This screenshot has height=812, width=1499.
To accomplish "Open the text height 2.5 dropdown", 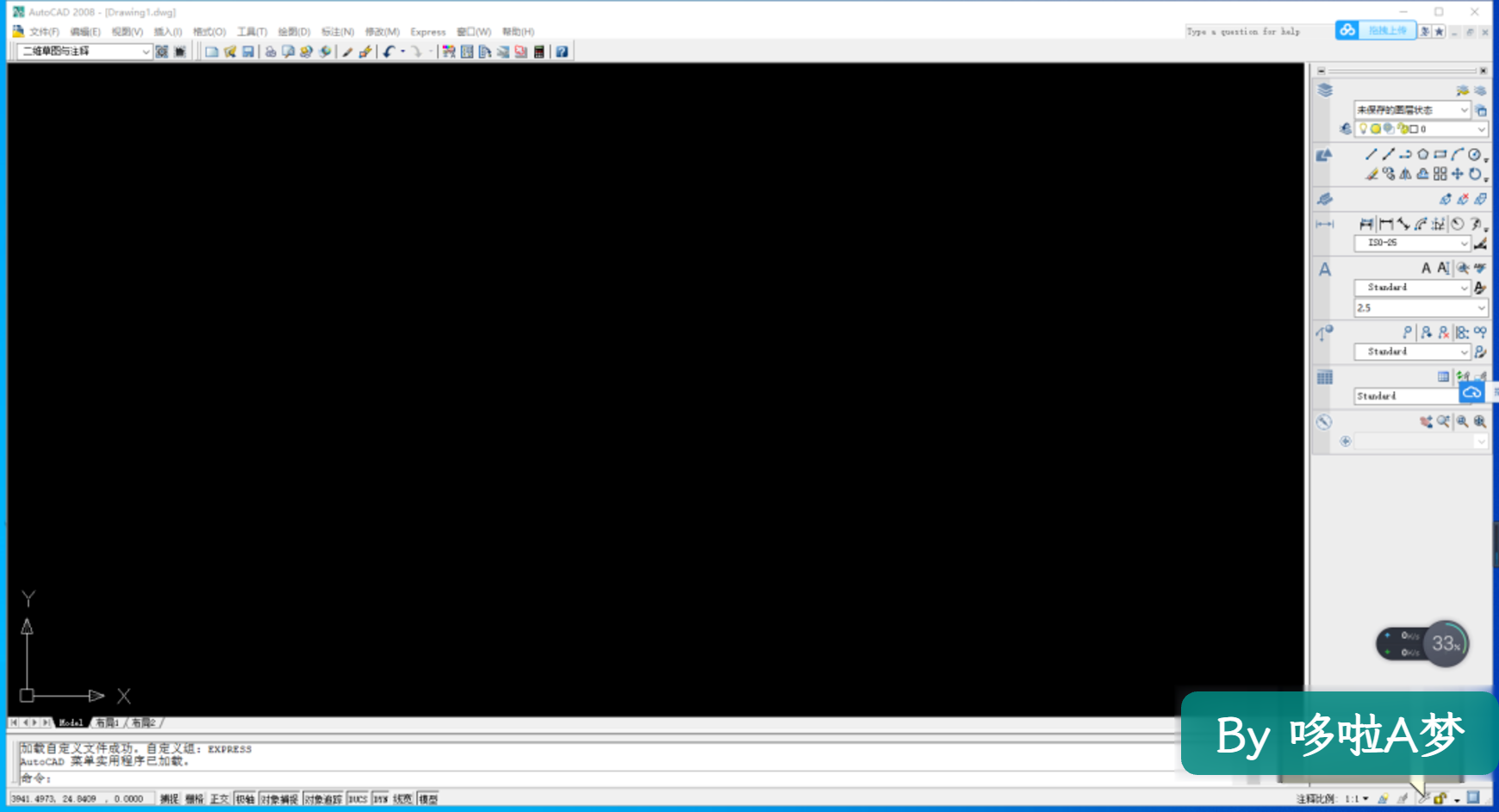I will pyautogui.click(x=1421, y=307).
